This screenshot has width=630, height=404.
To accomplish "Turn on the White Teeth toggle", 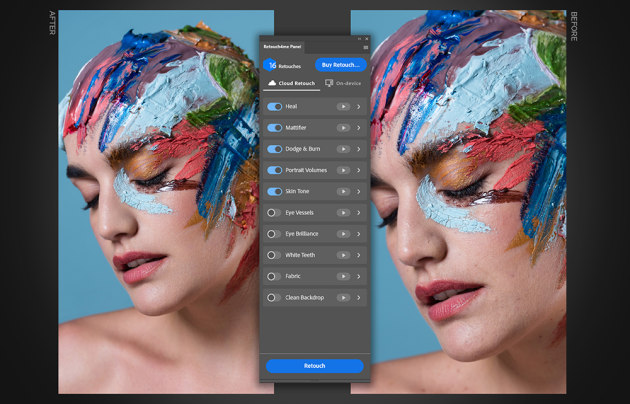I will [274, 255].
